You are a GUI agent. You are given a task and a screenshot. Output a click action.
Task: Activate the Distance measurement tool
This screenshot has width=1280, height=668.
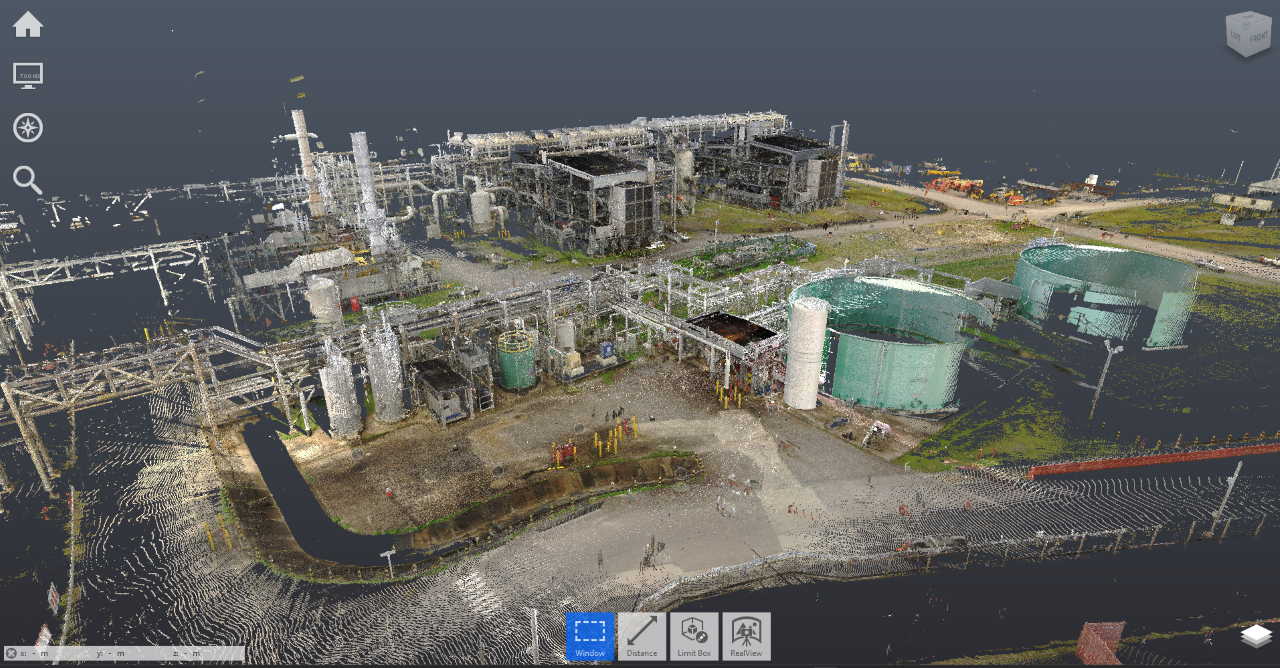click(x=642, y=636)
